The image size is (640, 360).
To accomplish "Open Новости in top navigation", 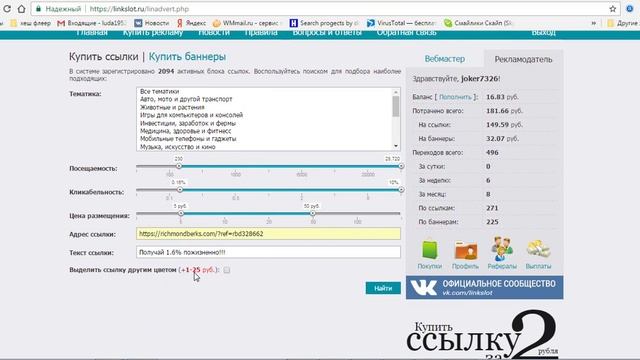I will coord(214,33).
